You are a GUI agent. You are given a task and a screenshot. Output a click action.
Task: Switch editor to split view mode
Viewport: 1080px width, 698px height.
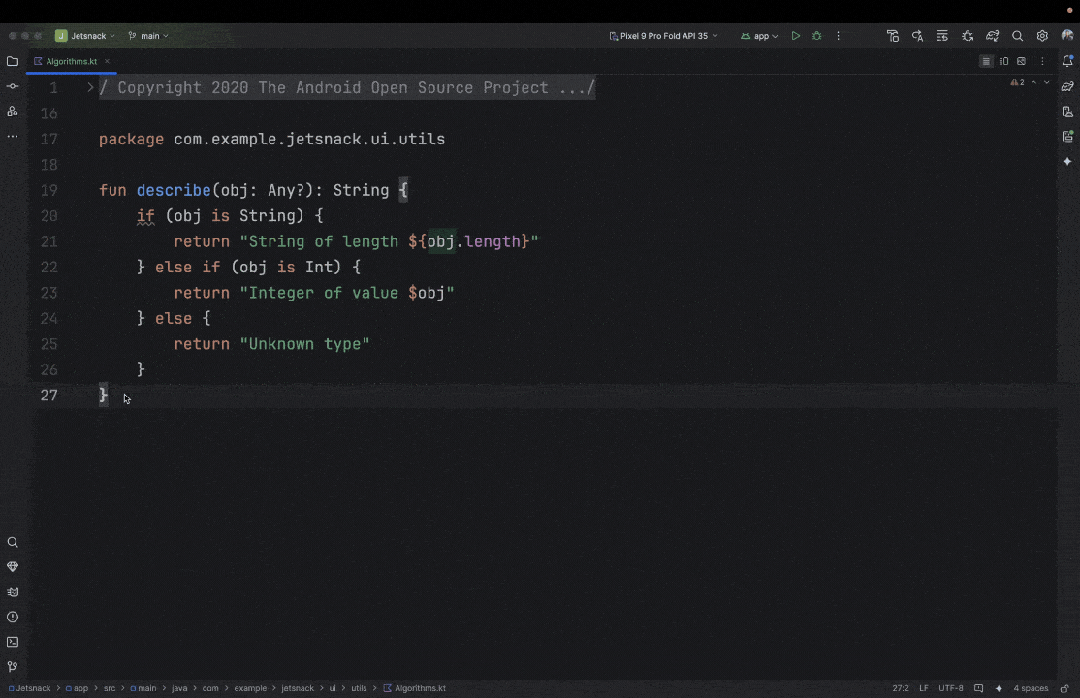(1004, 61)
